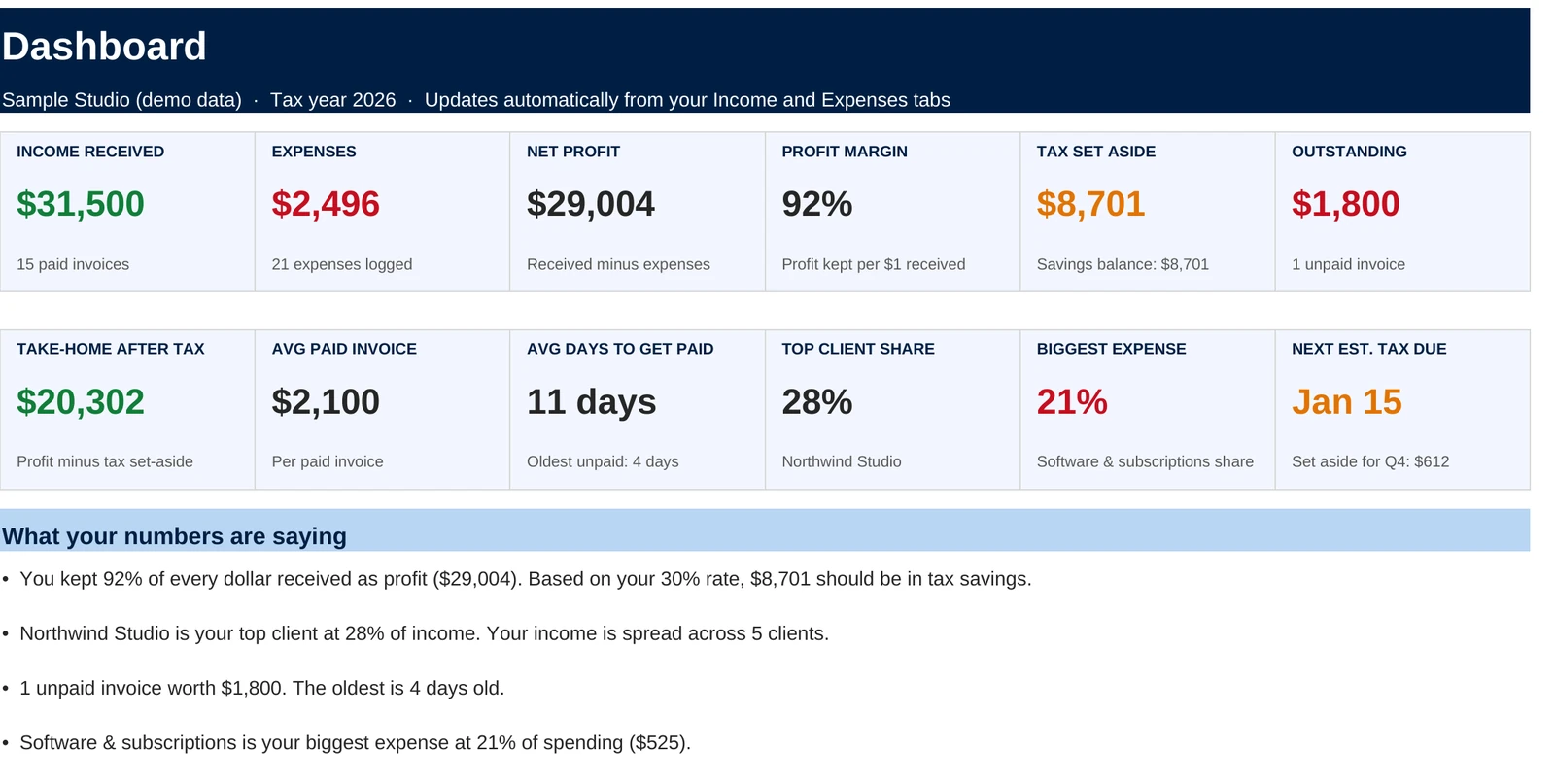Click 'Oldest unpaid: 4 days' caption
This screenshot has width=1555, height=784.
coord(603,461)
